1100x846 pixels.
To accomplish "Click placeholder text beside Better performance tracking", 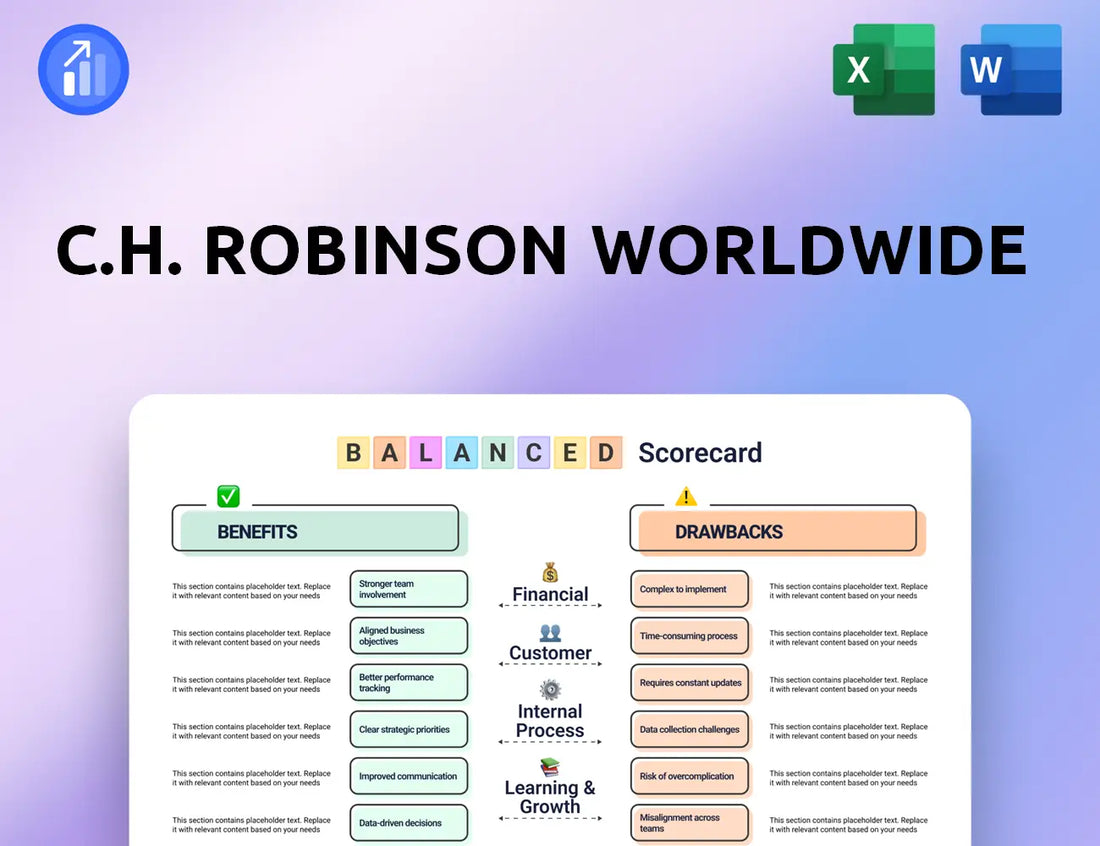I will [251, 685].
